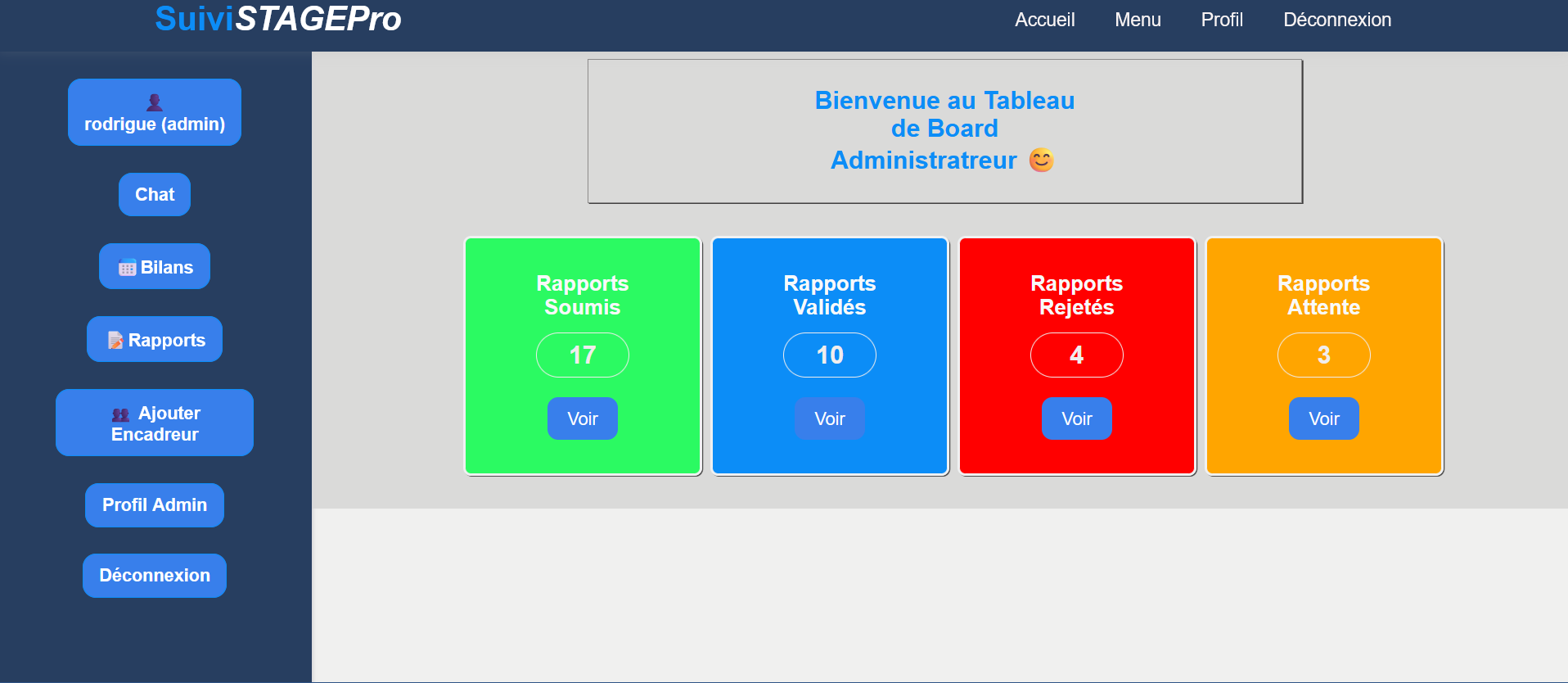Click the Rapports Soumis card title
Image resolution: width=1568 pixels, height=683 pixels.
tap(583, 295)
